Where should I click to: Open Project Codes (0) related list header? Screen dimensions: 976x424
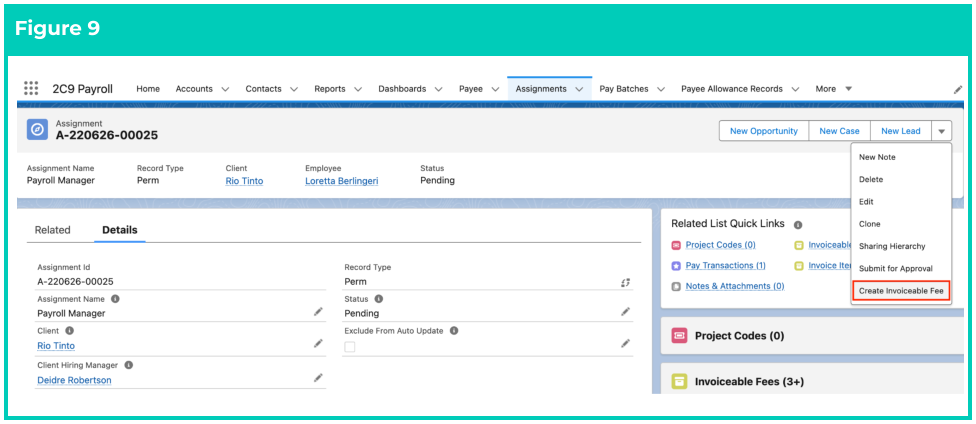739,336
